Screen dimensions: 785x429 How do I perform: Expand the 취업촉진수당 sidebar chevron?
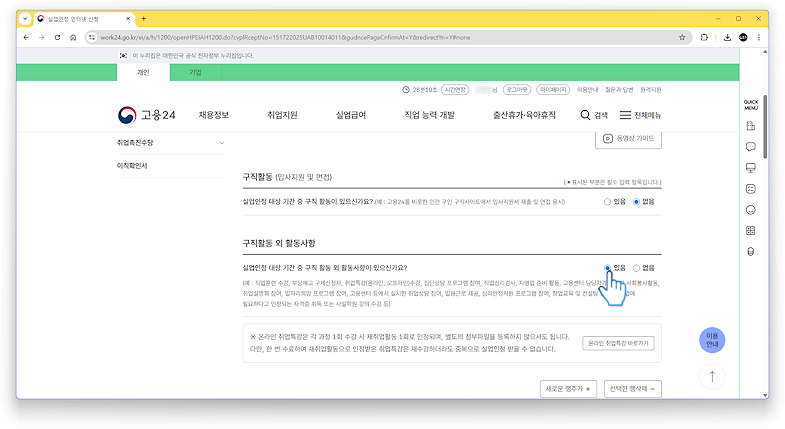(222, 143)
